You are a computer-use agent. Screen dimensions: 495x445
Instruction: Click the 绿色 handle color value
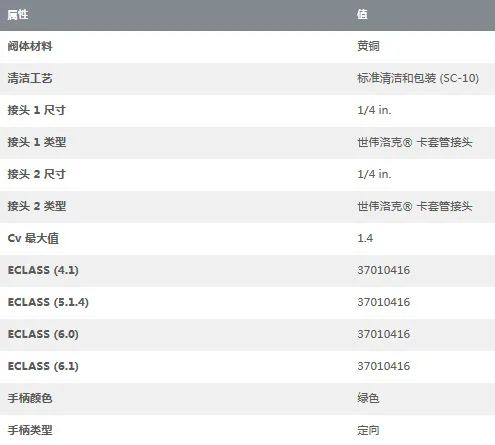(x=368, y=398)
